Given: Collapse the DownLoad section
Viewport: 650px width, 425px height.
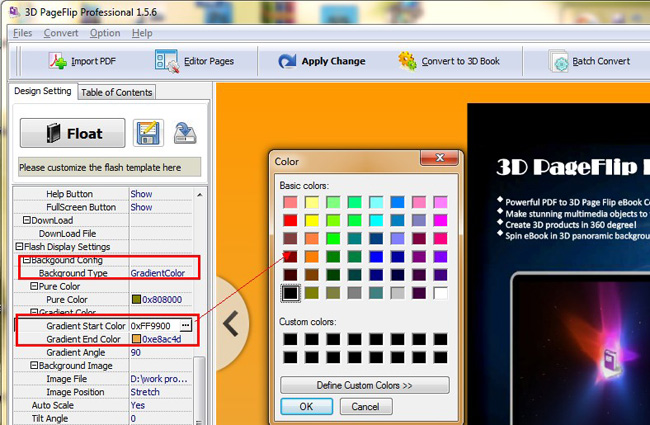Looking at the screenshot, I should 27,220.
